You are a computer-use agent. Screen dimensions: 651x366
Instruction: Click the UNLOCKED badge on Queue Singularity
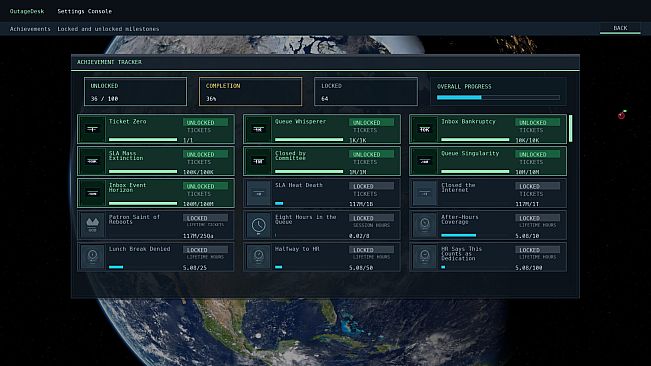[x=537, y=154]
